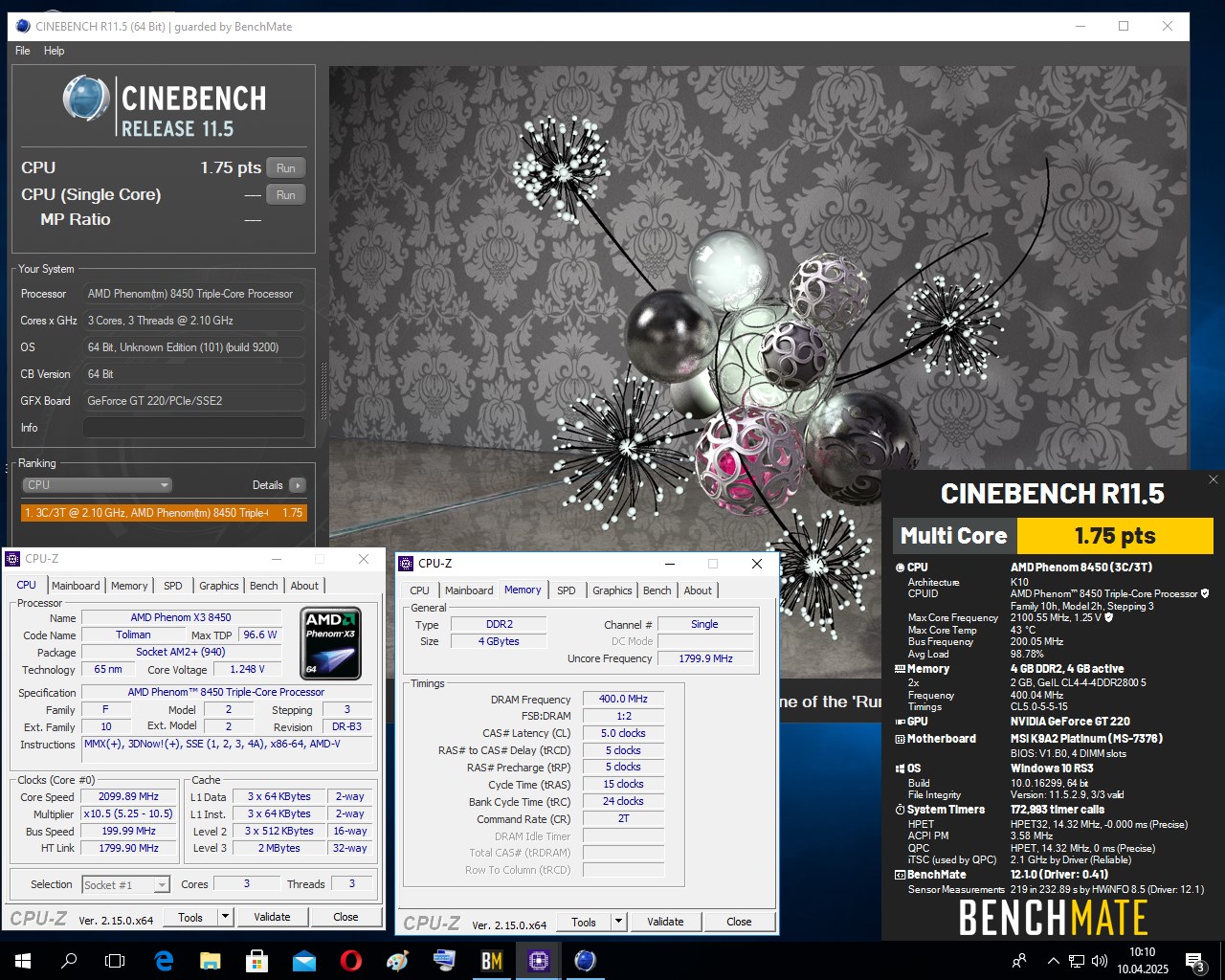The height and width of the screenshot is (980, 1225).
Task: Open Mail app from taskbar
Action: coord(303,960)
